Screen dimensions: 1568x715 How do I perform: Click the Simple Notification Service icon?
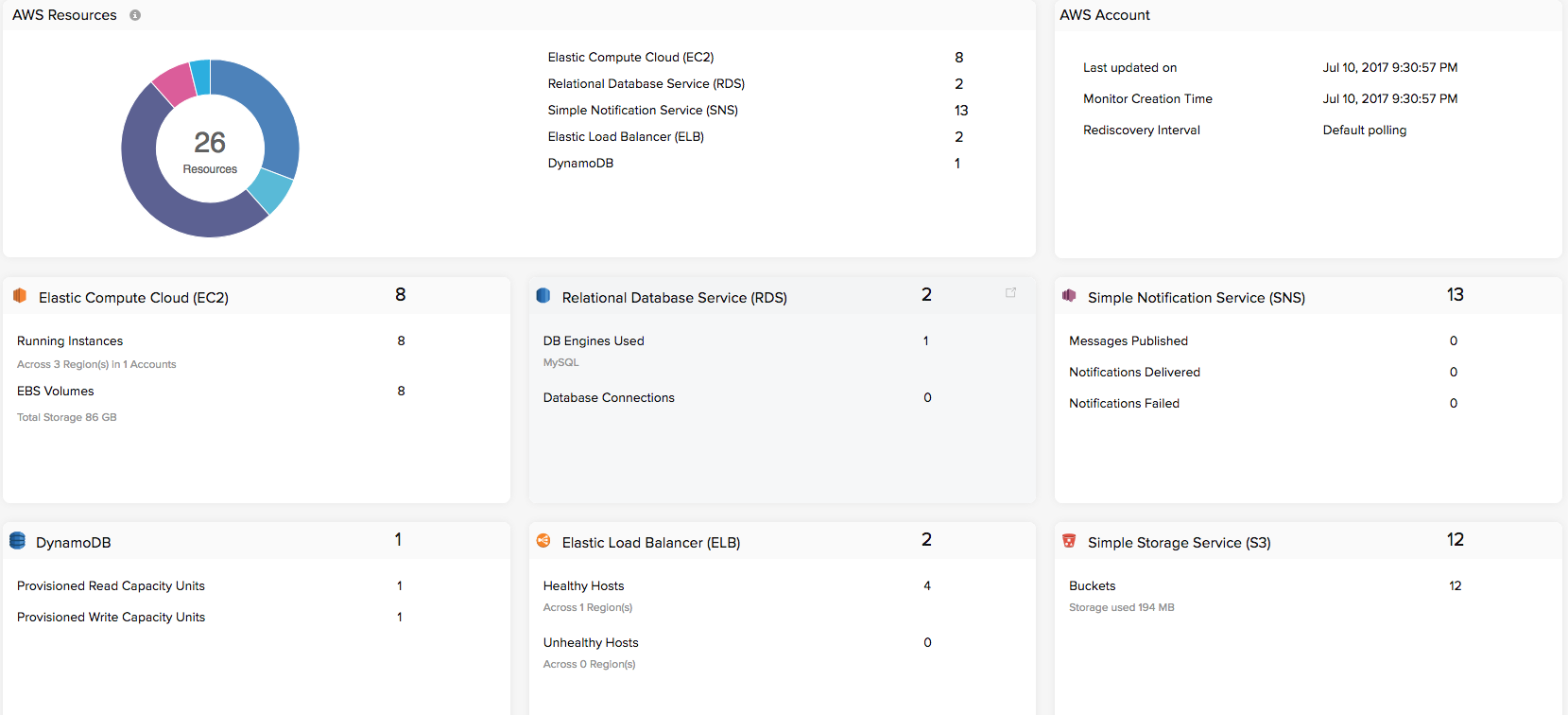point(1069,295)
